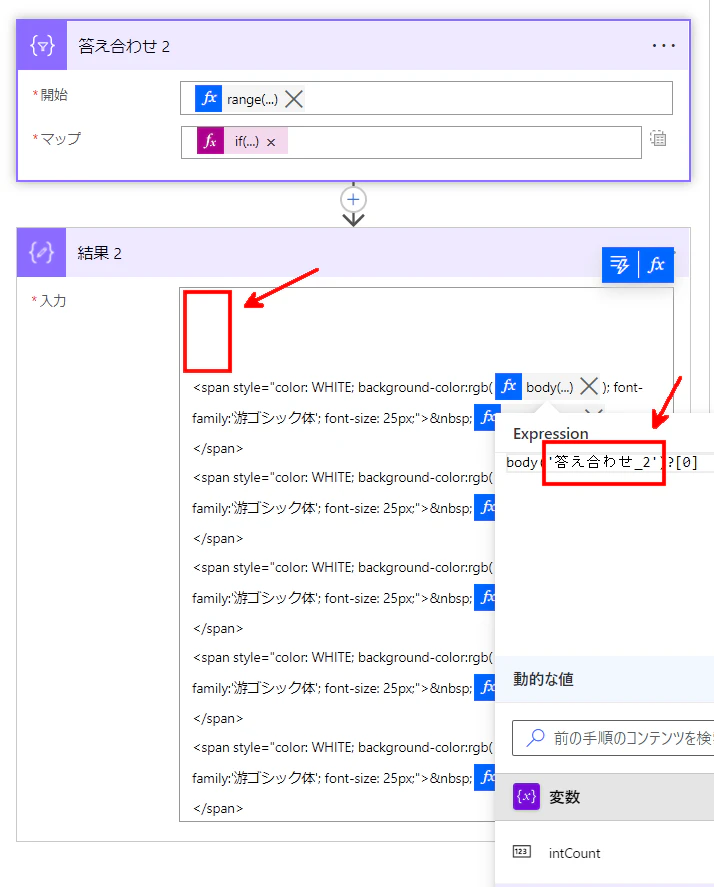This screenshot has width=714, height=887.
Task: Remove the if(...) expression token
Action: [271, 142]
